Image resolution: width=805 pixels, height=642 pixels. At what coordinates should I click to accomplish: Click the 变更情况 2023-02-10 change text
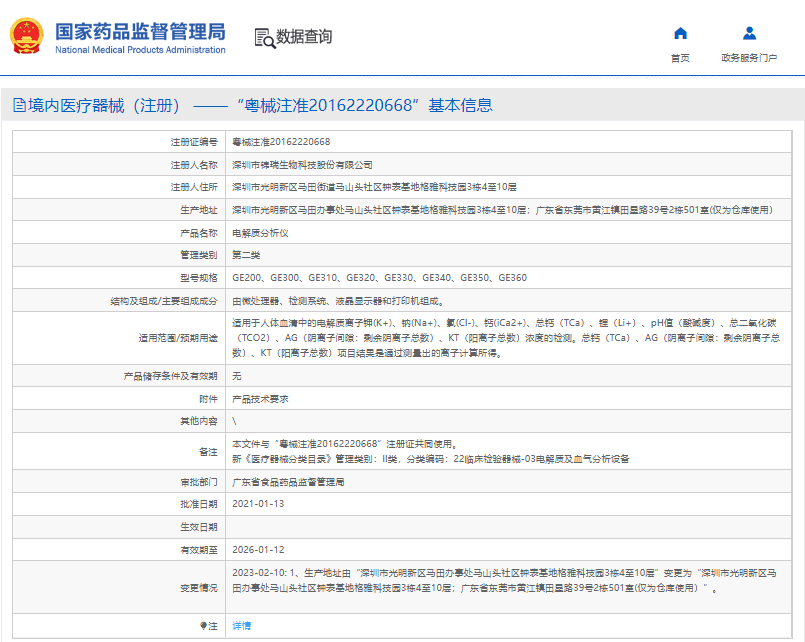504,580
